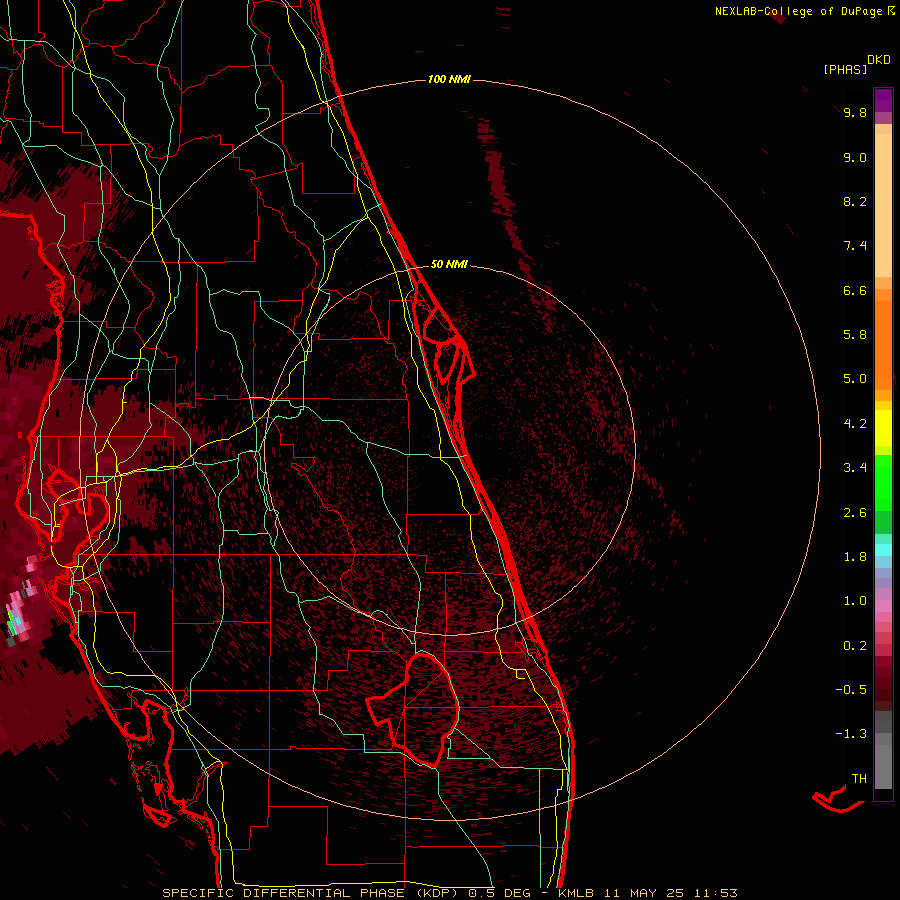900x900 pixels.
Task: Click the 9.8 value on color scale
Action: [x=855, y=112]
